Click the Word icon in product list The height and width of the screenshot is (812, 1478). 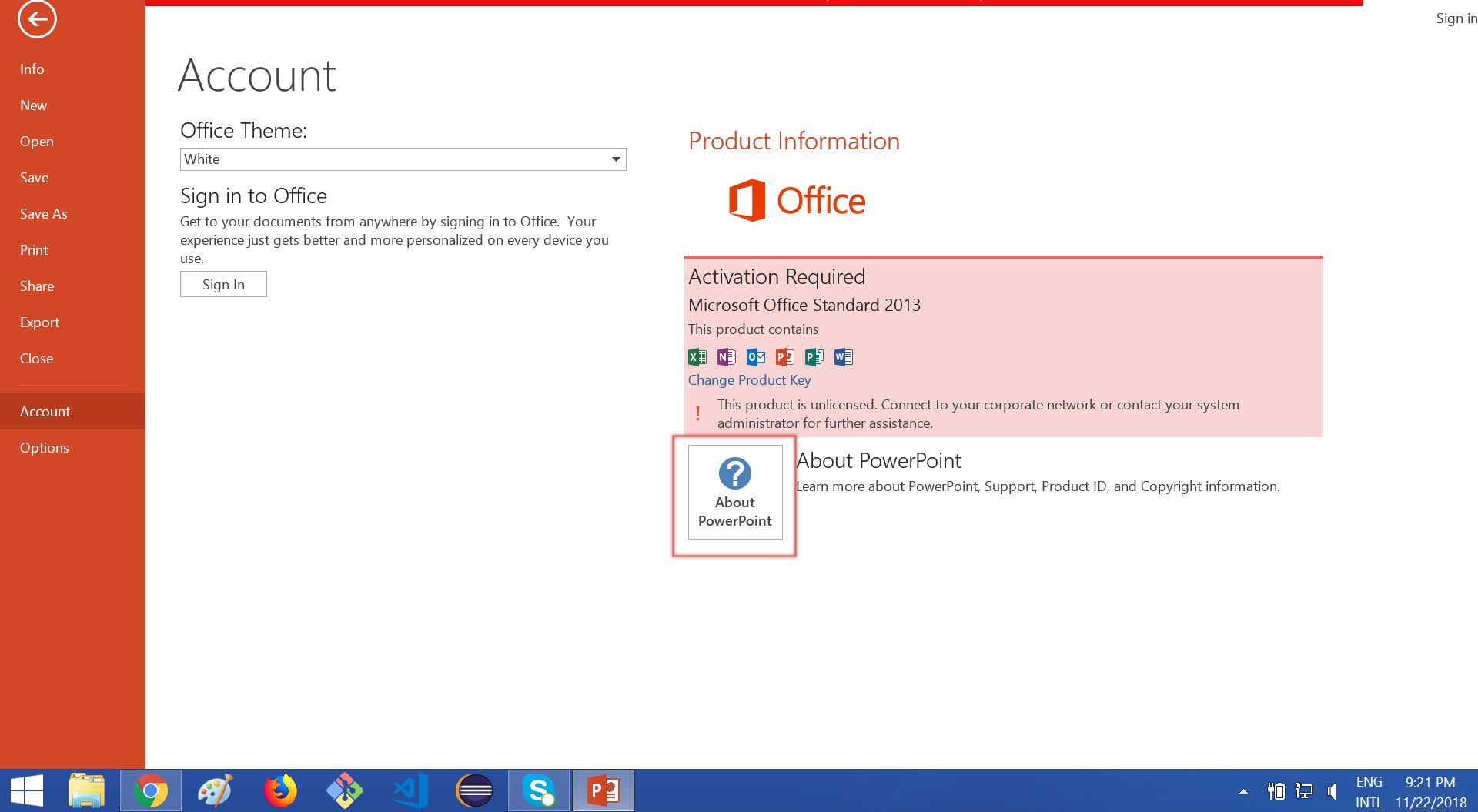point(844,357)
